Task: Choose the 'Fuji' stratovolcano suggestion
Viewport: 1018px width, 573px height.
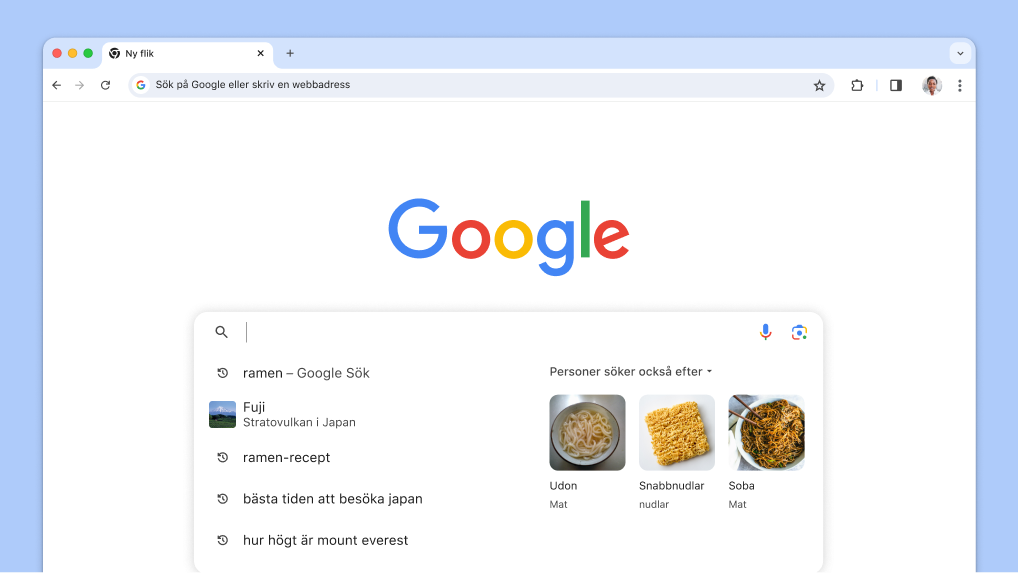Action: click(298, 414)
